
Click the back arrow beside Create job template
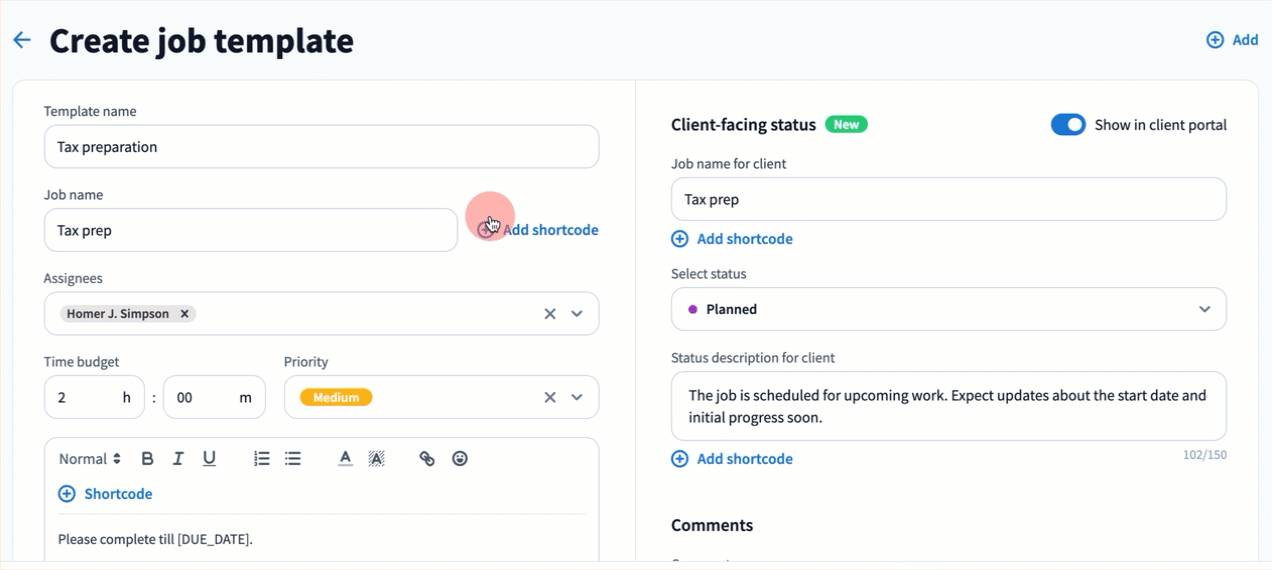tap(22, 40)
